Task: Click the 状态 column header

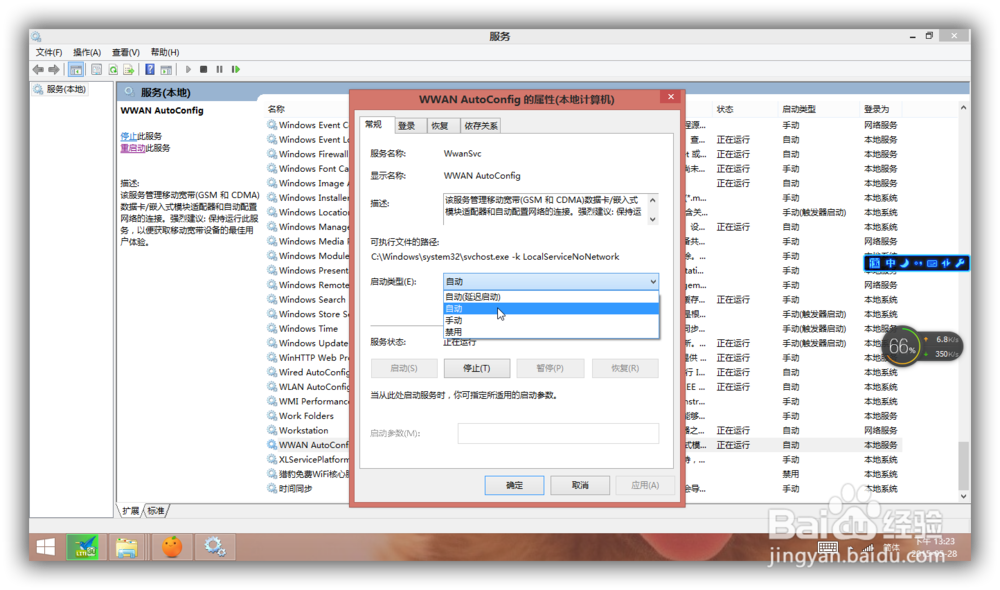Action: [725, 109]
